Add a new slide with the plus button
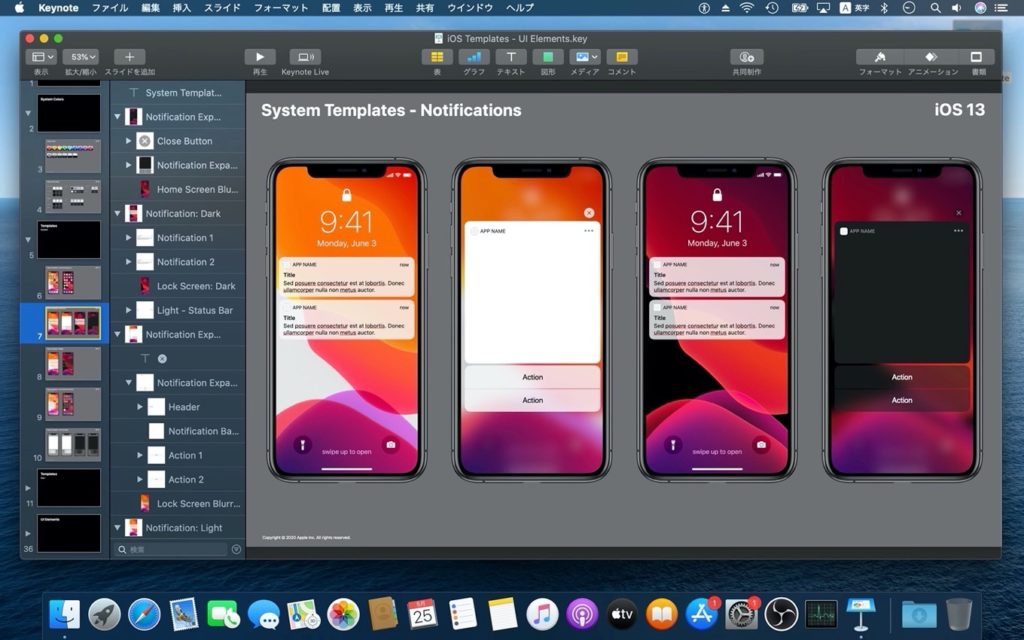The width and height of the screenshot is (1024, 640). coord(129,56)
